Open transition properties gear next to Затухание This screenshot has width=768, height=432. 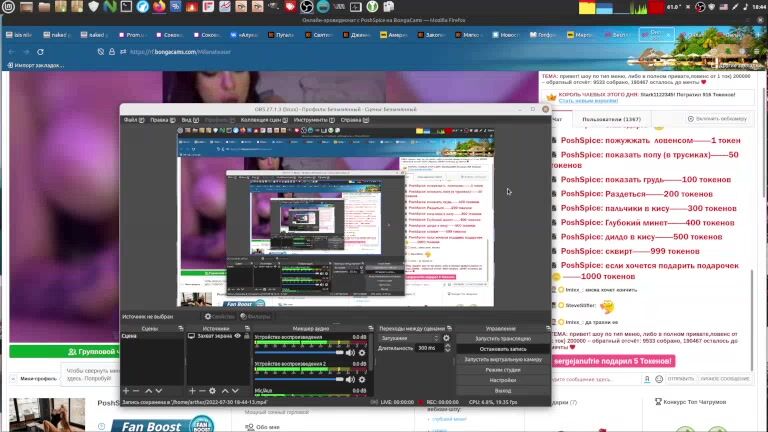447,338
